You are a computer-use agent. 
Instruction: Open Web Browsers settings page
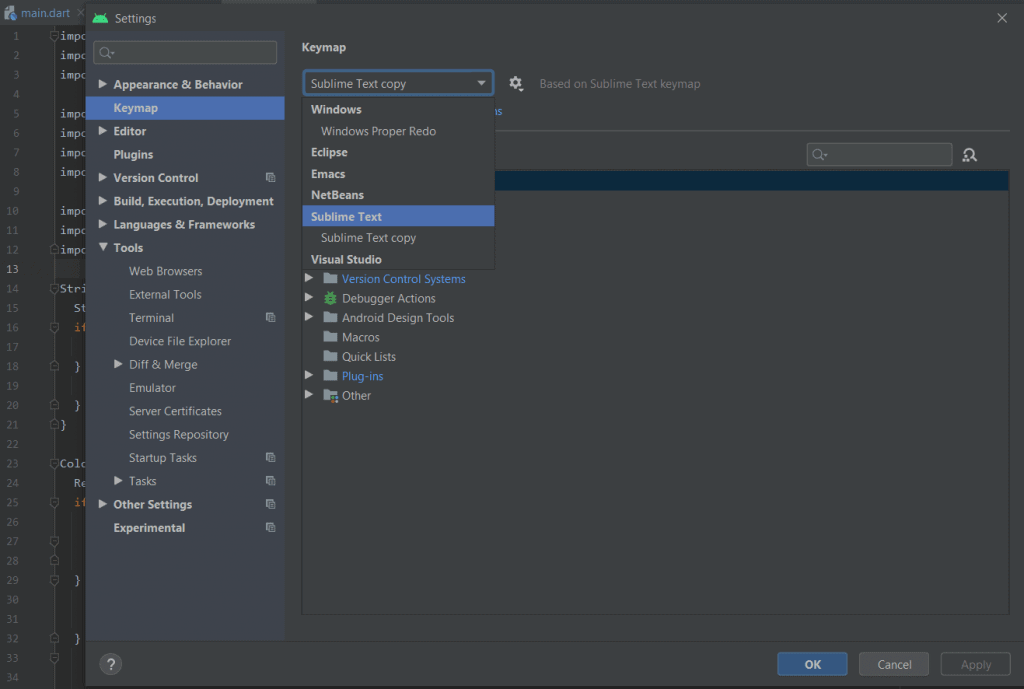pos(165,271)
